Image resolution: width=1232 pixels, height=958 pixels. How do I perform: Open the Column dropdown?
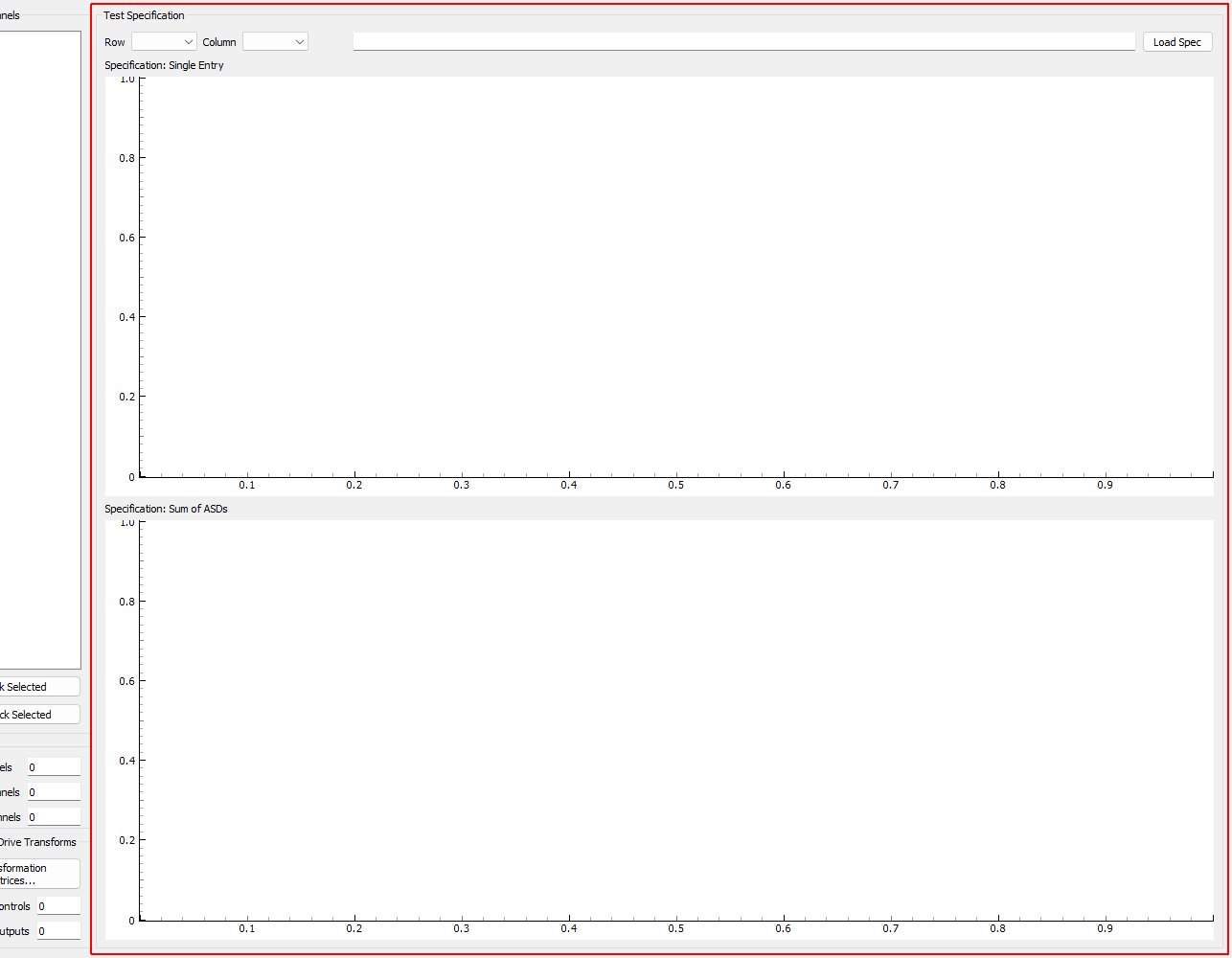(275, 41)
